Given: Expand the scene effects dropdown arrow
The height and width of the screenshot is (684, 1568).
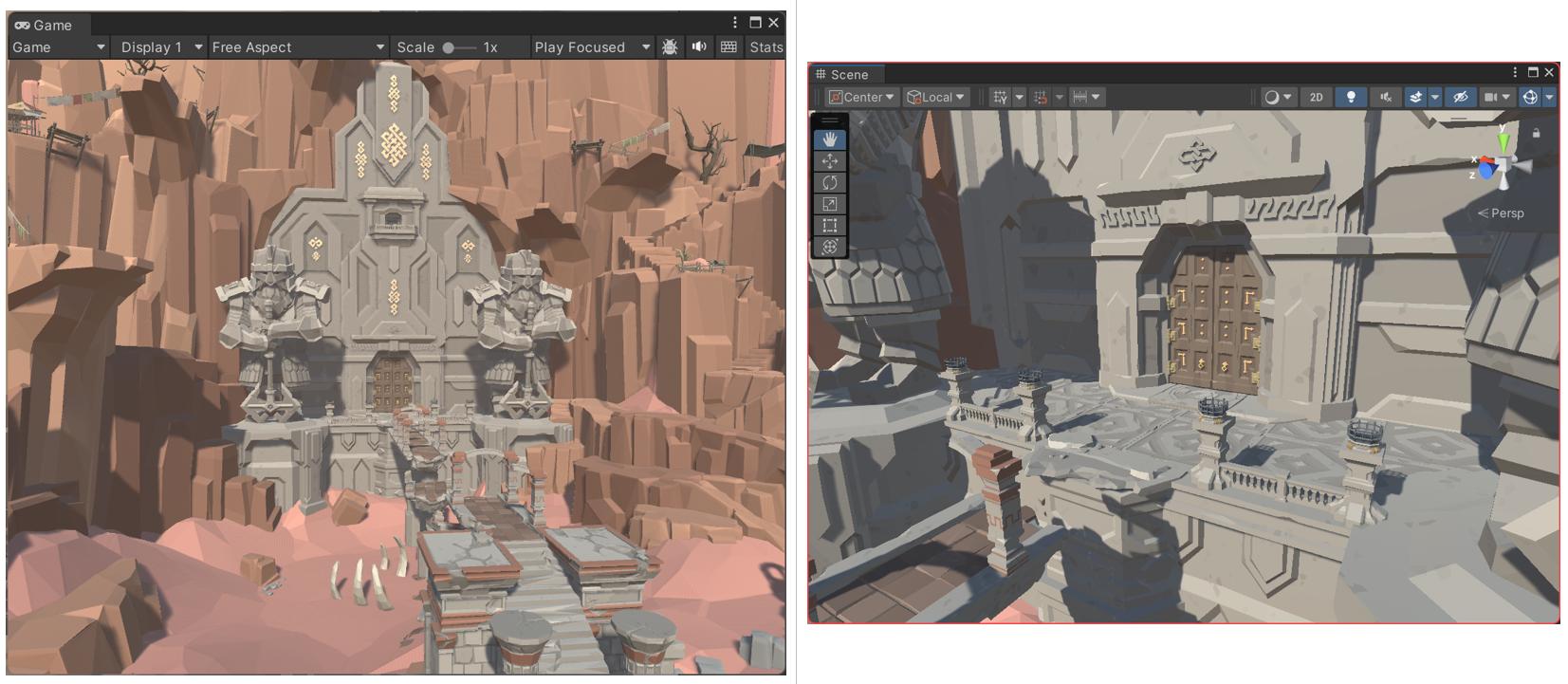Looking at the screenshot, I should (1434, 97).
